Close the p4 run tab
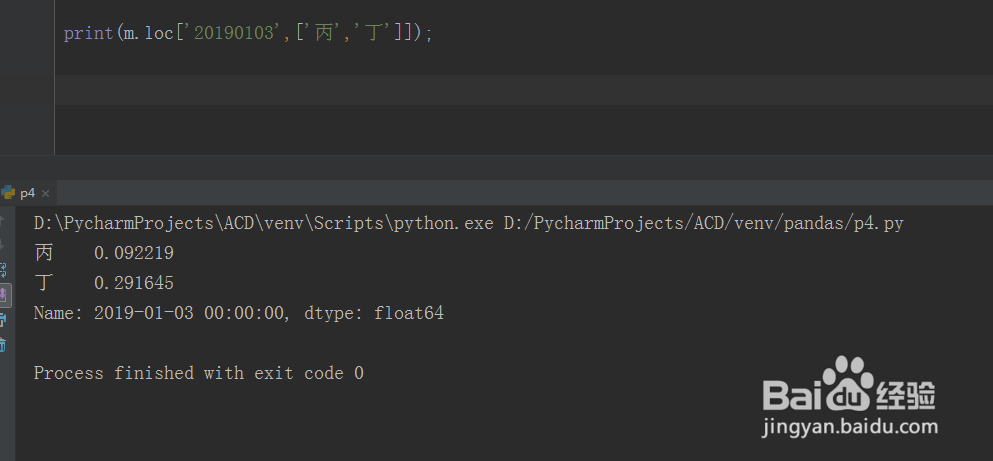The height and width of the screenshot is (461, 993). pos(46,193)
